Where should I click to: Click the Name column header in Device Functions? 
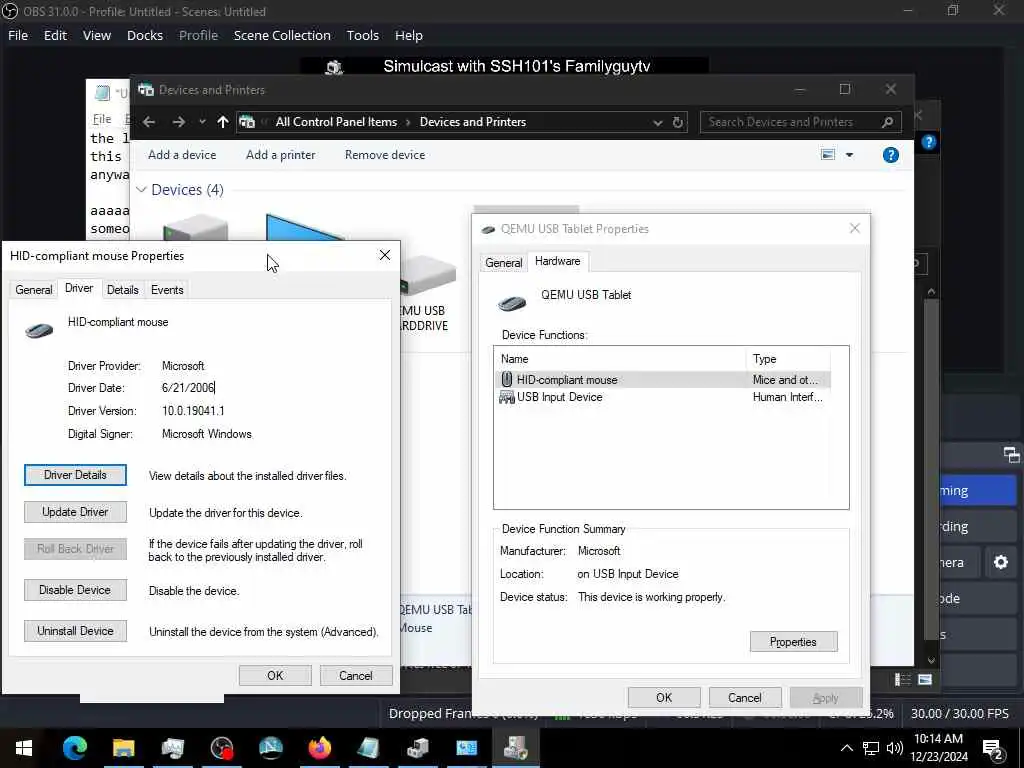620,359
